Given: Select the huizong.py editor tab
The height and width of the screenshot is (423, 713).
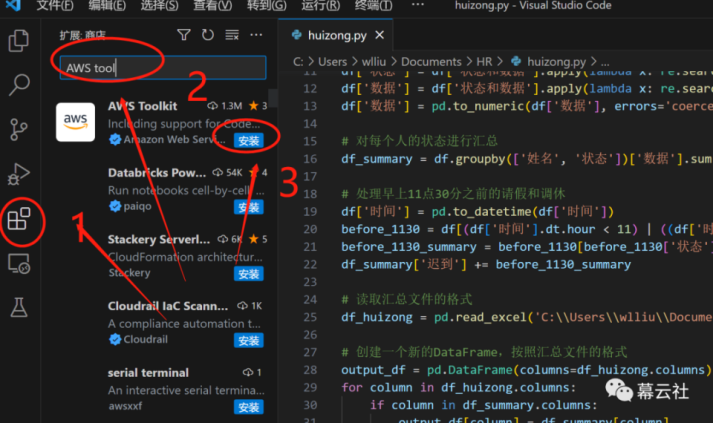Looking at the screenshot, I should 336,35.
